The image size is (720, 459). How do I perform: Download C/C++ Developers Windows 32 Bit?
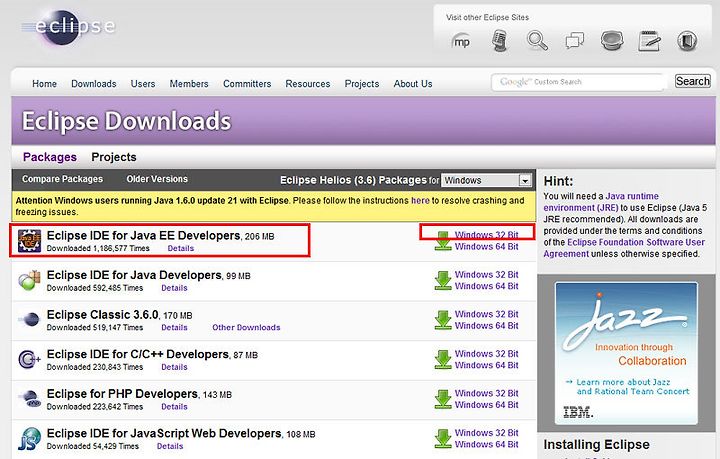tap(486, 353)
